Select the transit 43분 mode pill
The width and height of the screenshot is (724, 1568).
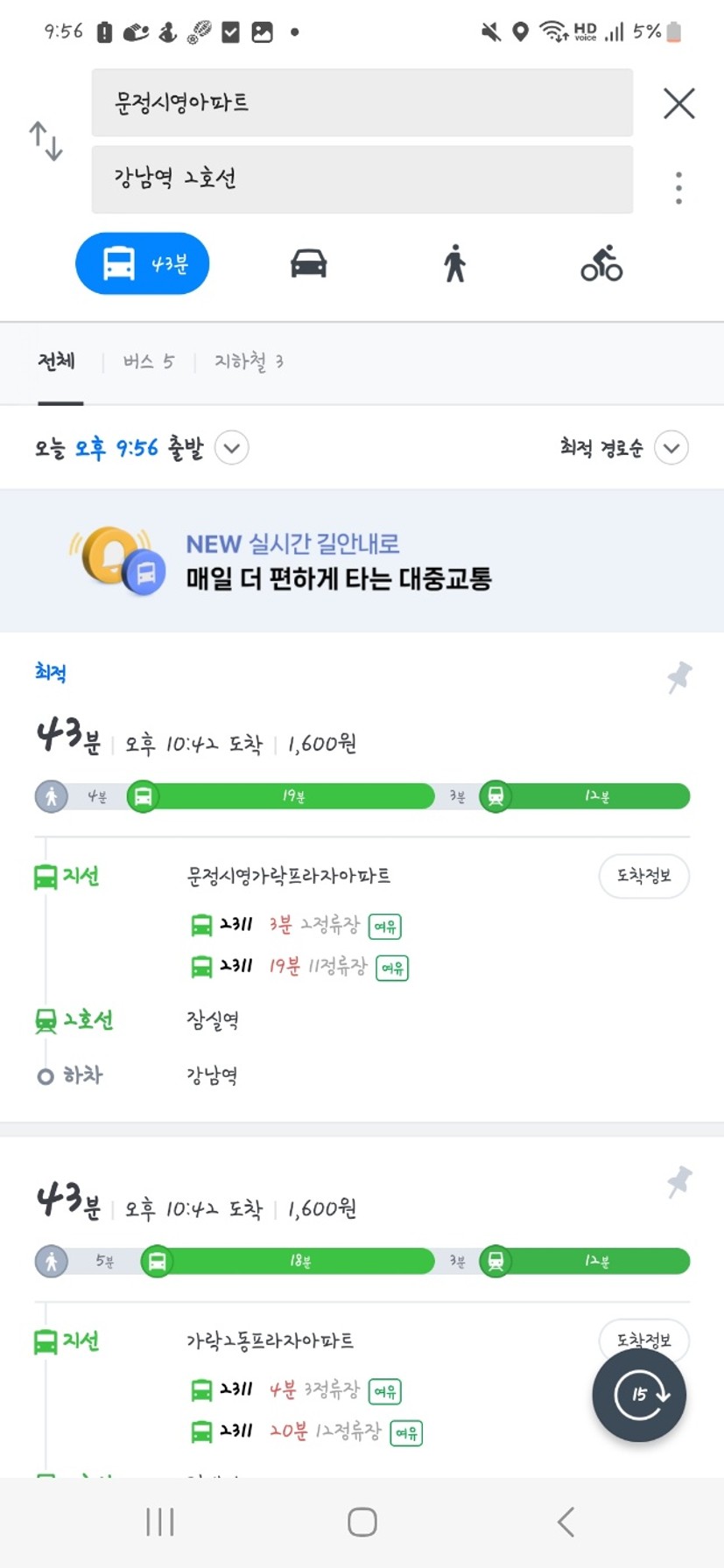click(x=143, y=263)
